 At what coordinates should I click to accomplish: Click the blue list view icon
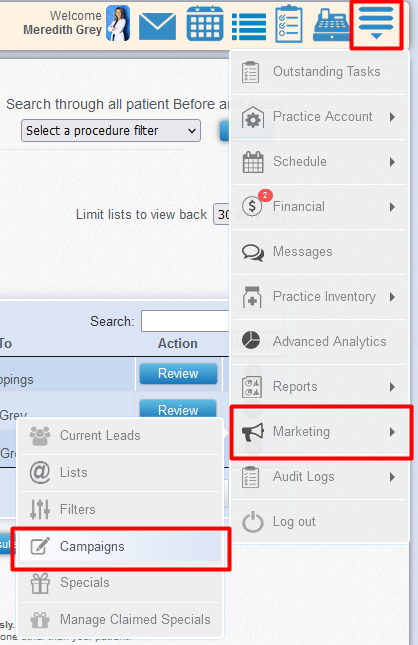(x=249, y=27)
